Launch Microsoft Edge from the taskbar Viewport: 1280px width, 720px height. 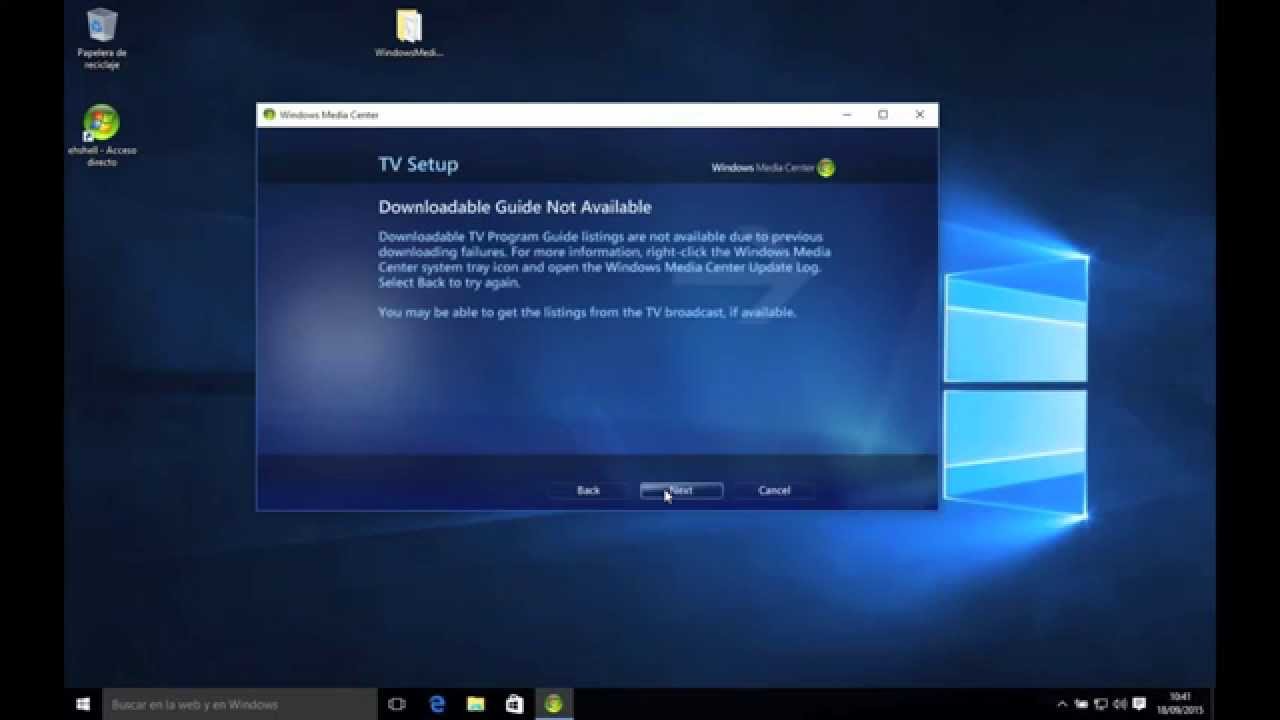[437, 704]
